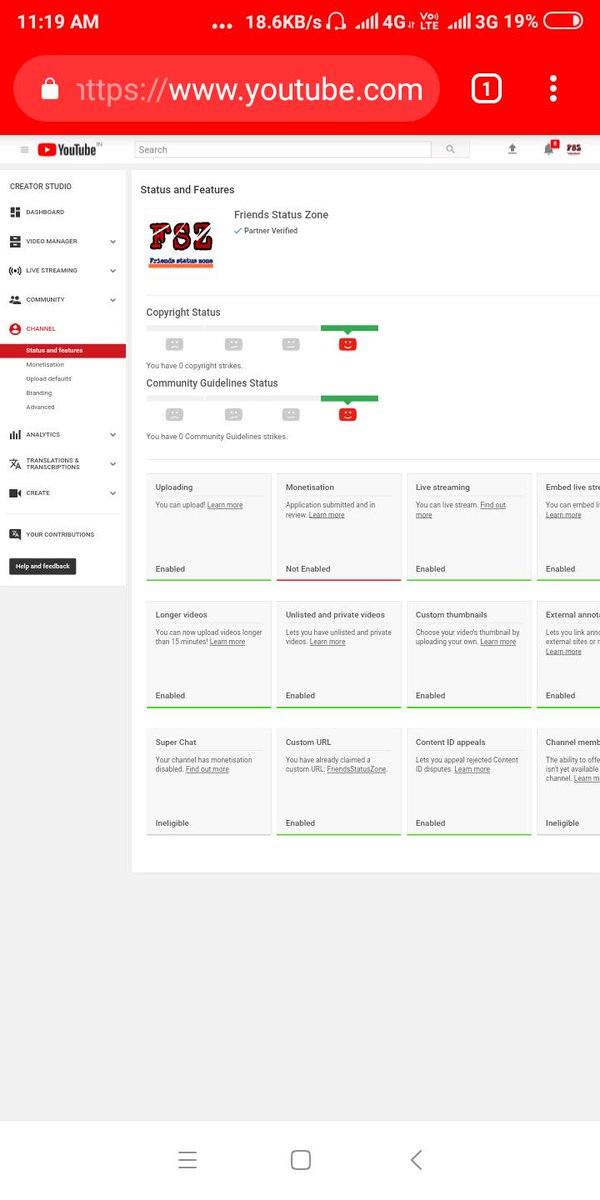This screenshot has height=1200, width=600.
Task: Click Your Contributions label
Action: pyautogui.click(x=60, y=534)
